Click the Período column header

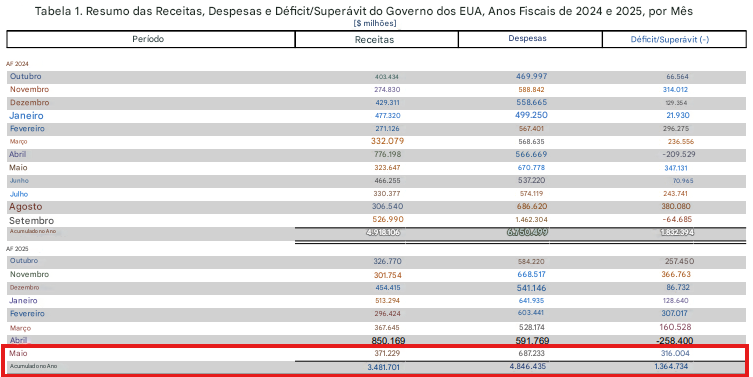coord(148,39)
